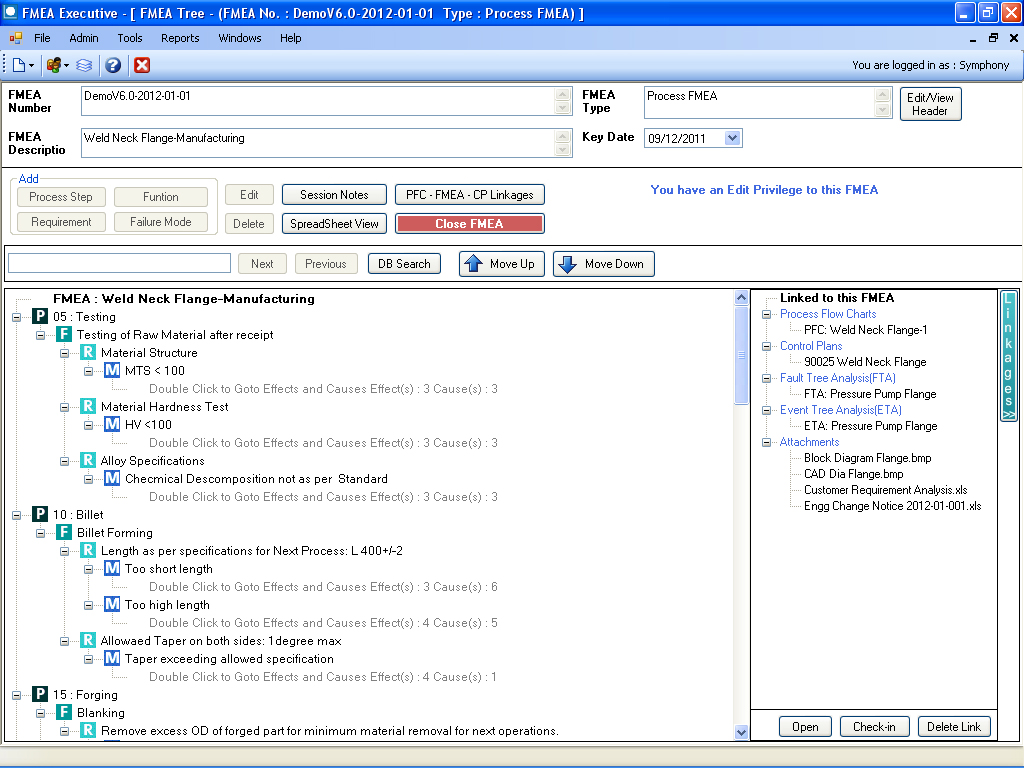Collapse the Attachments linkage node
This screenshot has height=768, width=1024.
tap(767, 442)
